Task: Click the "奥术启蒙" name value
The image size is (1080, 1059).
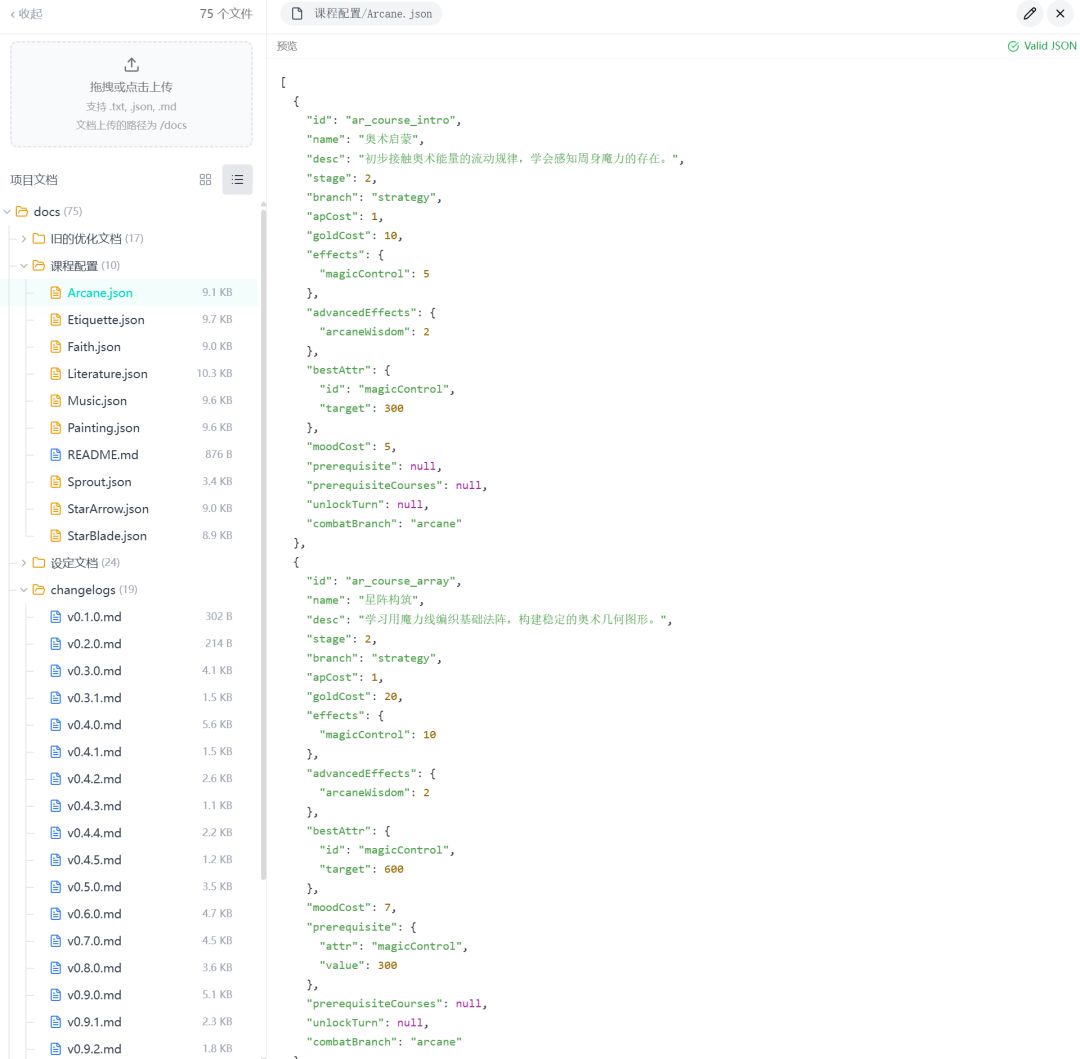Action: [388, 138]
